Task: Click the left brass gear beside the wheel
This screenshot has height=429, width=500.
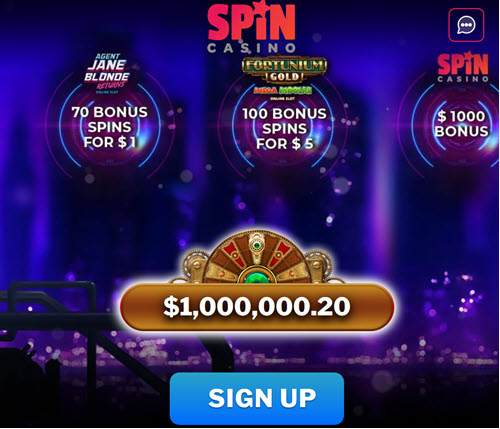Action: pos(194,266)
